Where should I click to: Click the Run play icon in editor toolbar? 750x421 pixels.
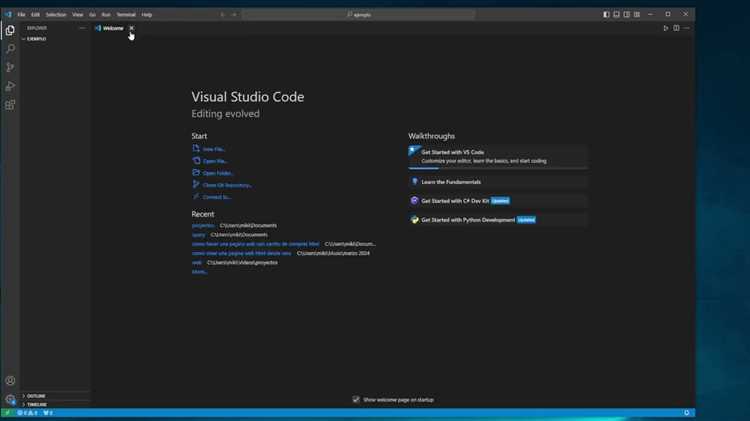click(x=665, y=28)
